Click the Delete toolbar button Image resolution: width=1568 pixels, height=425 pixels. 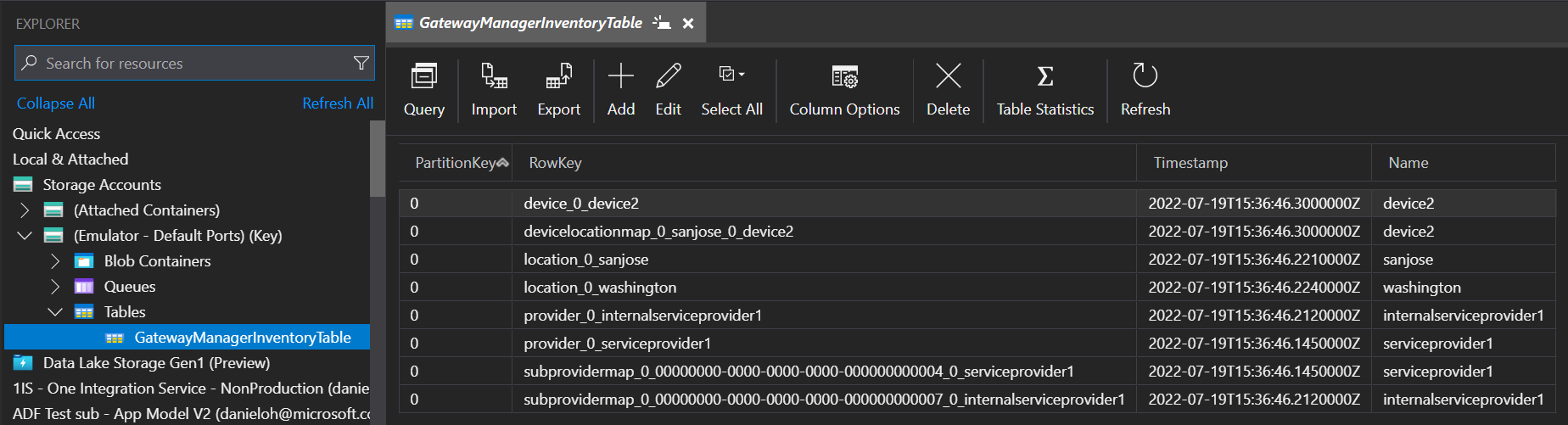[x=948, y=91]
